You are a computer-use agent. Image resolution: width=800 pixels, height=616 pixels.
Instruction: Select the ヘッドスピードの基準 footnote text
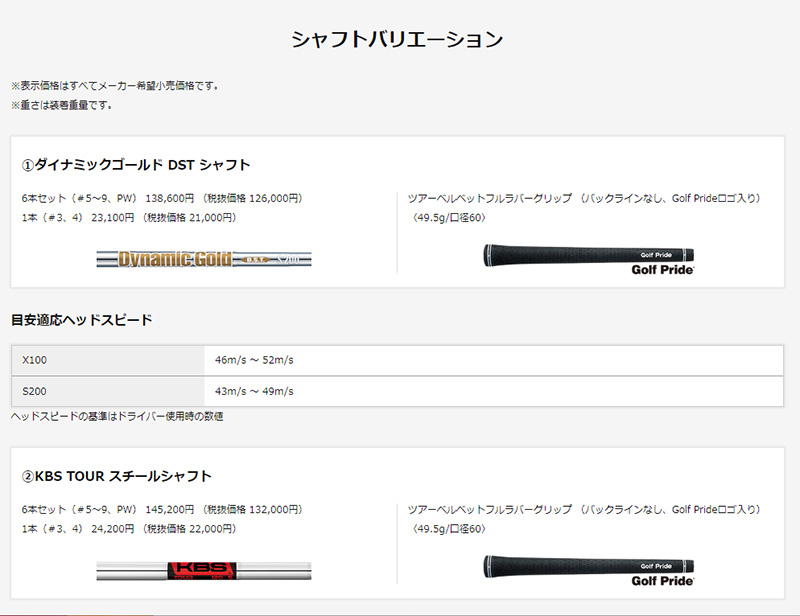pos(117,416)
